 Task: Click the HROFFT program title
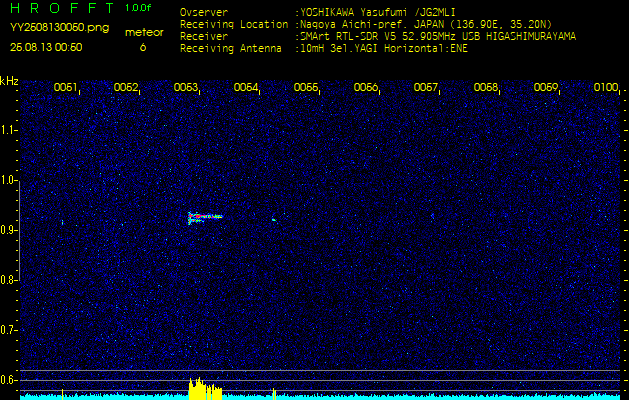(62, 8)
